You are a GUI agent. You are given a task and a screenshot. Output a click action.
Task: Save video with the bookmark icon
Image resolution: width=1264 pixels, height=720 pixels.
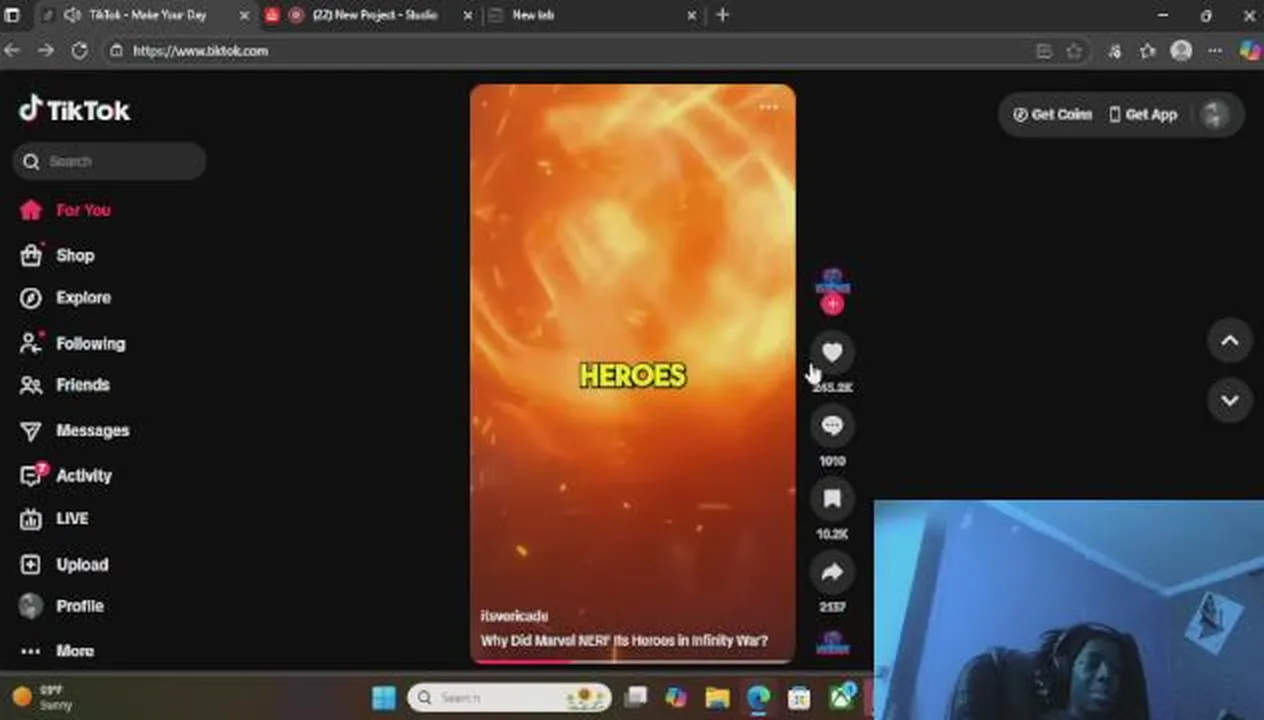coord(832,499)
